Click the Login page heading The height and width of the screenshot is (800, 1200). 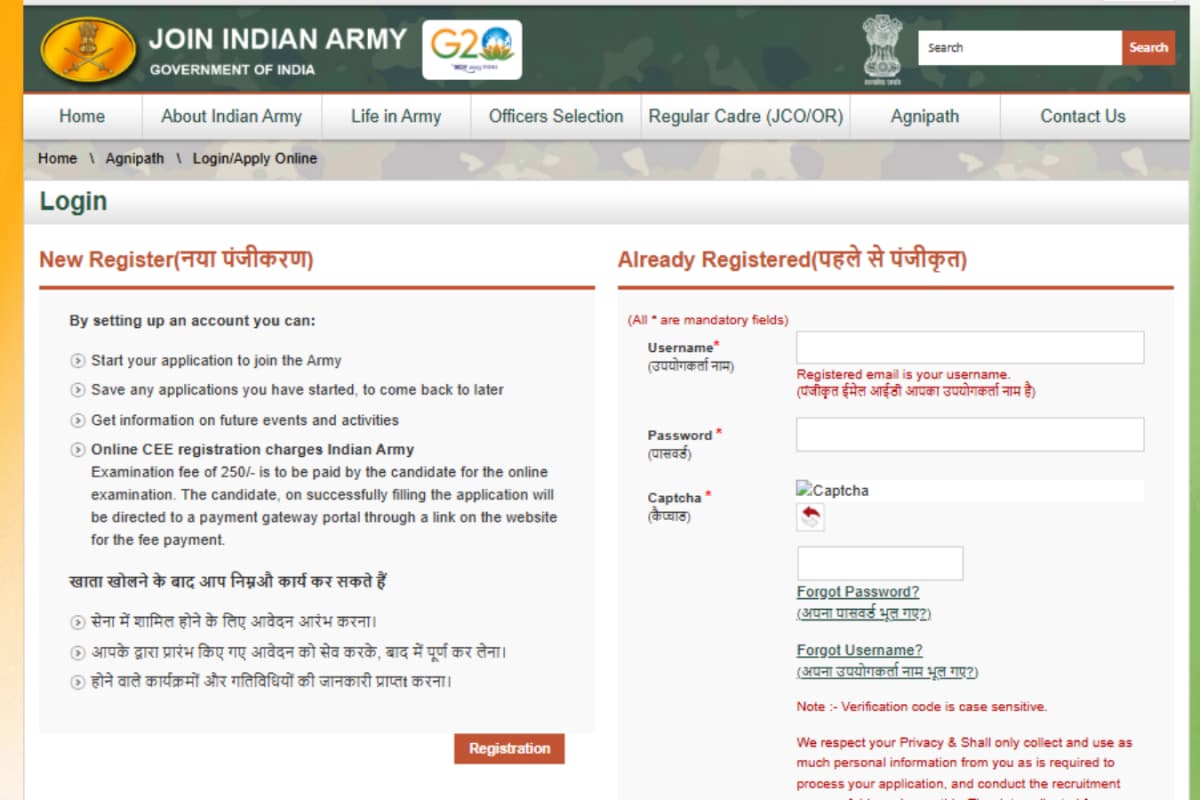tap(73, 201)
